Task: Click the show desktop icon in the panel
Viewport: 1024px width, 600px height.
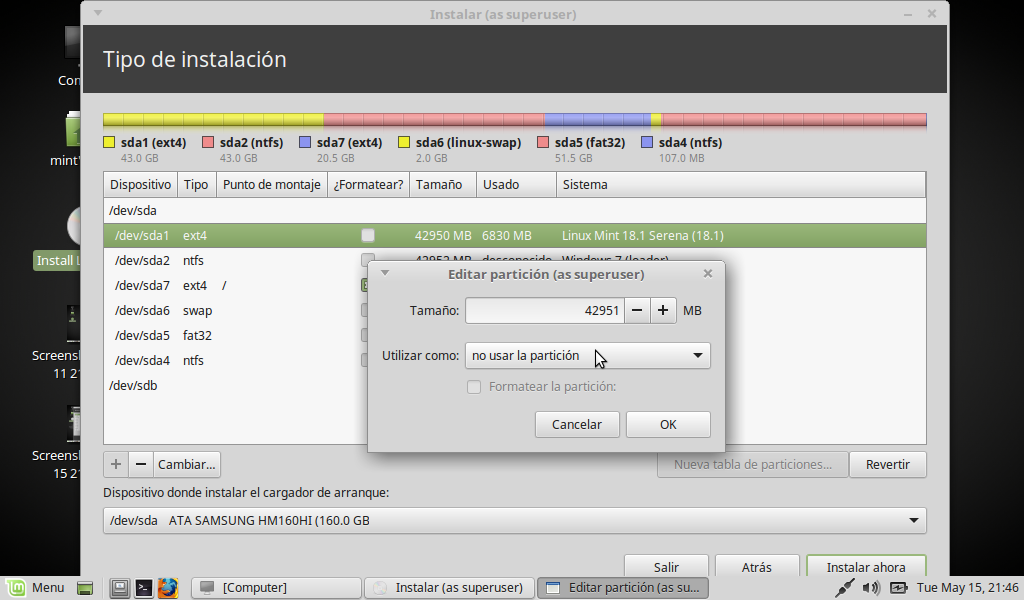Action: [85, 587]
